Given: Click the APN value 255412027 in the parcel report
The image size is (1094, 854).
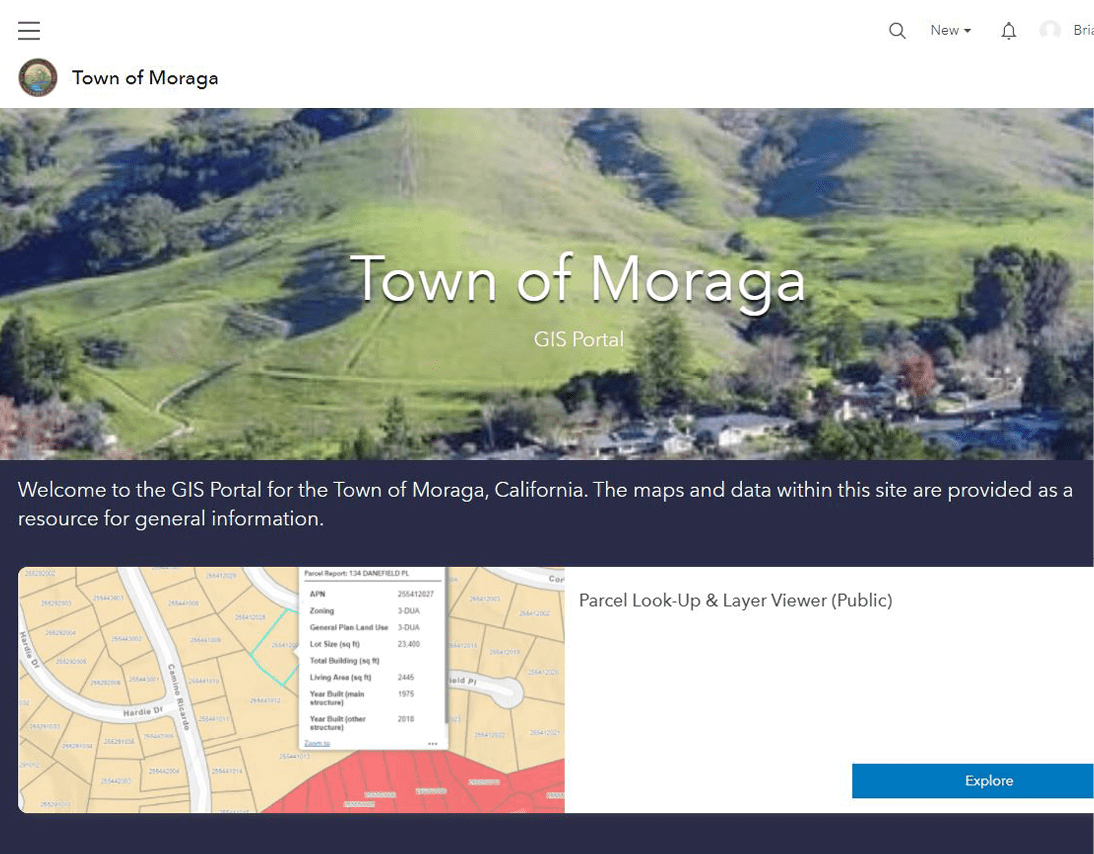Looking at the screenshot, I should pyautogui.click(x=415, y=594).
